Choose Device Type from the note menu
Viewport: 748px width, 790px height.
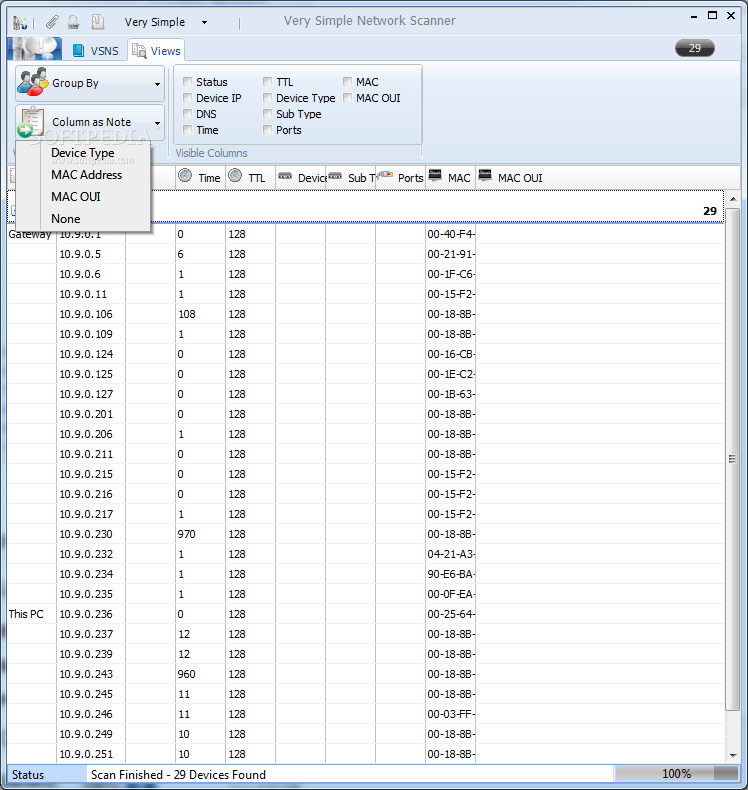coord(83,153)
